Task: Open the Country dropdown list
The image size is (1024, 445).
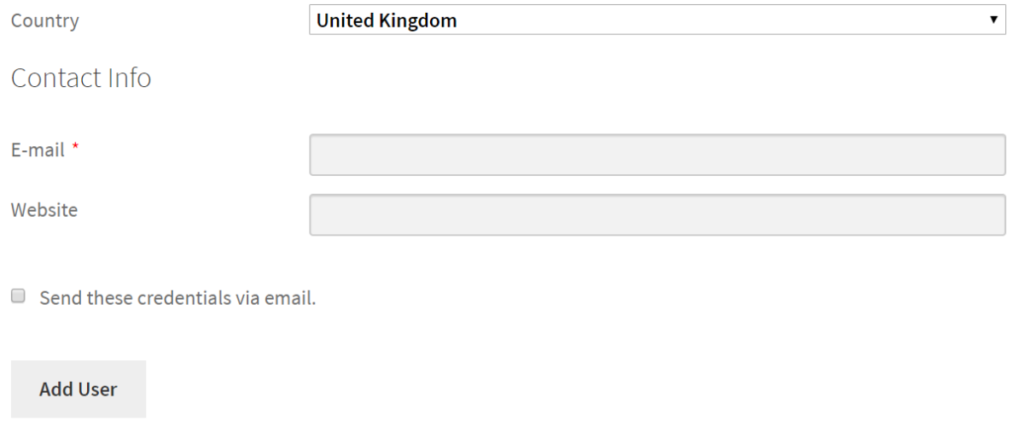Action: pyautogui.click(x=657, y=20)
